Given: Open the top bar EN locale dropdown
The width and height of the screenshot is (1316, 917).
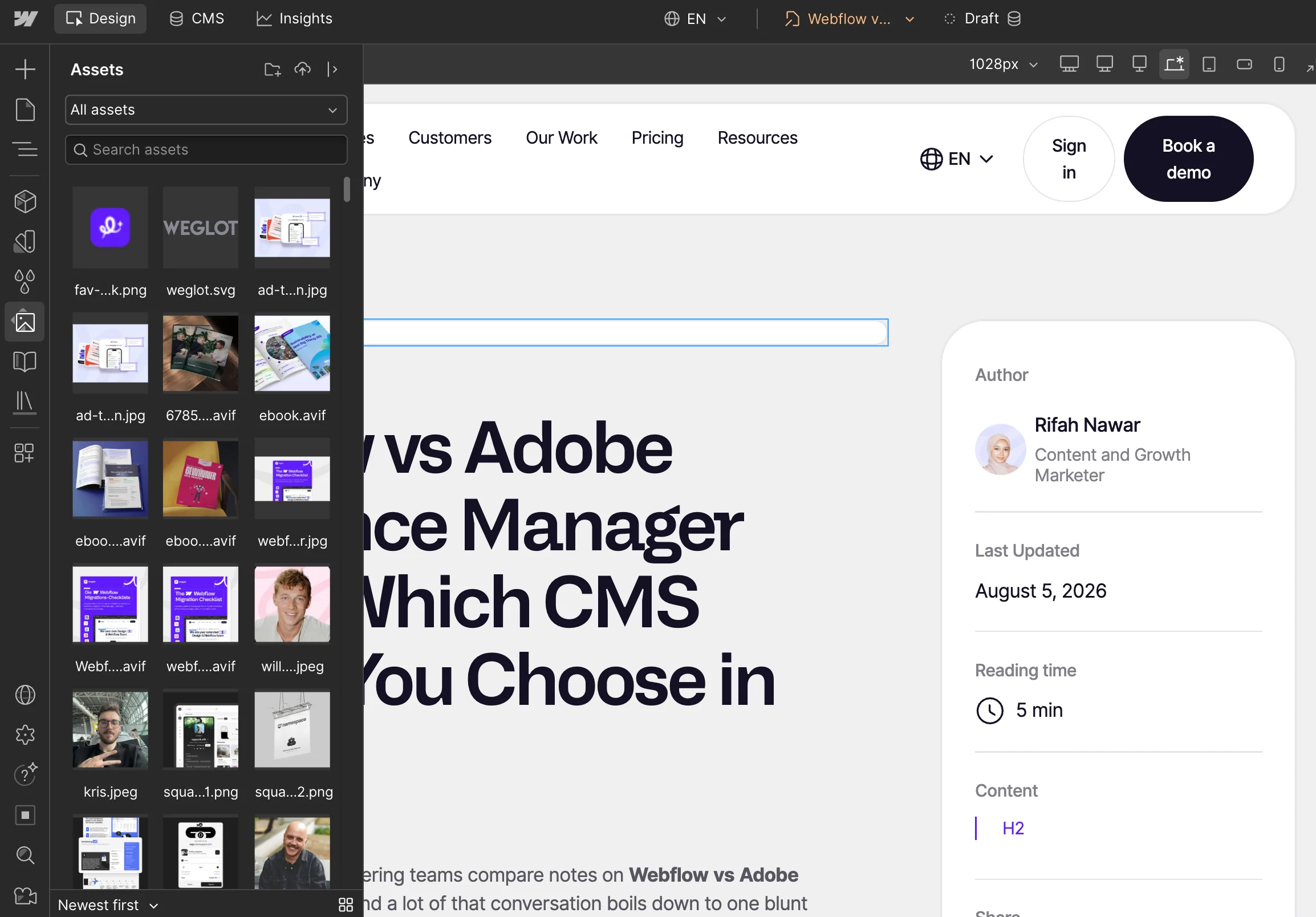Looking at the screenshot, I should (695, 19).
